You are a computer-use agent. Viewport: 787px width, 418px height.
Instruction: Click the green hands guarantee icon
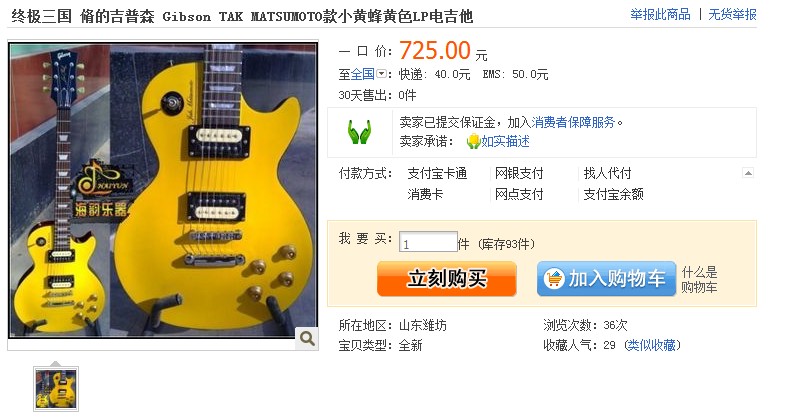pos(359,132)
